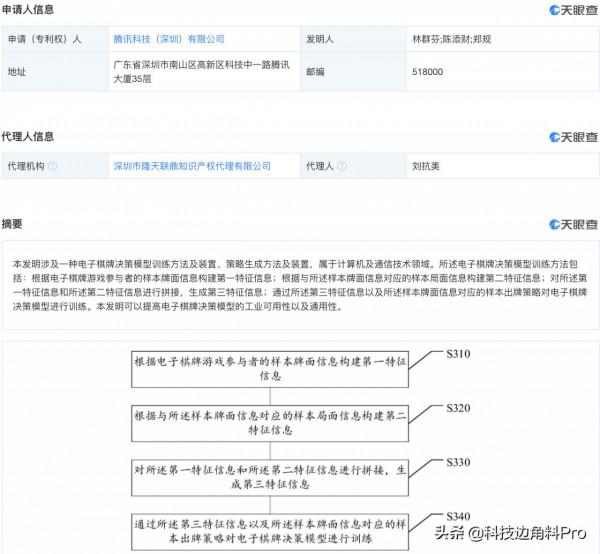Click the 代理人信息 section heading

pos(28,137)
